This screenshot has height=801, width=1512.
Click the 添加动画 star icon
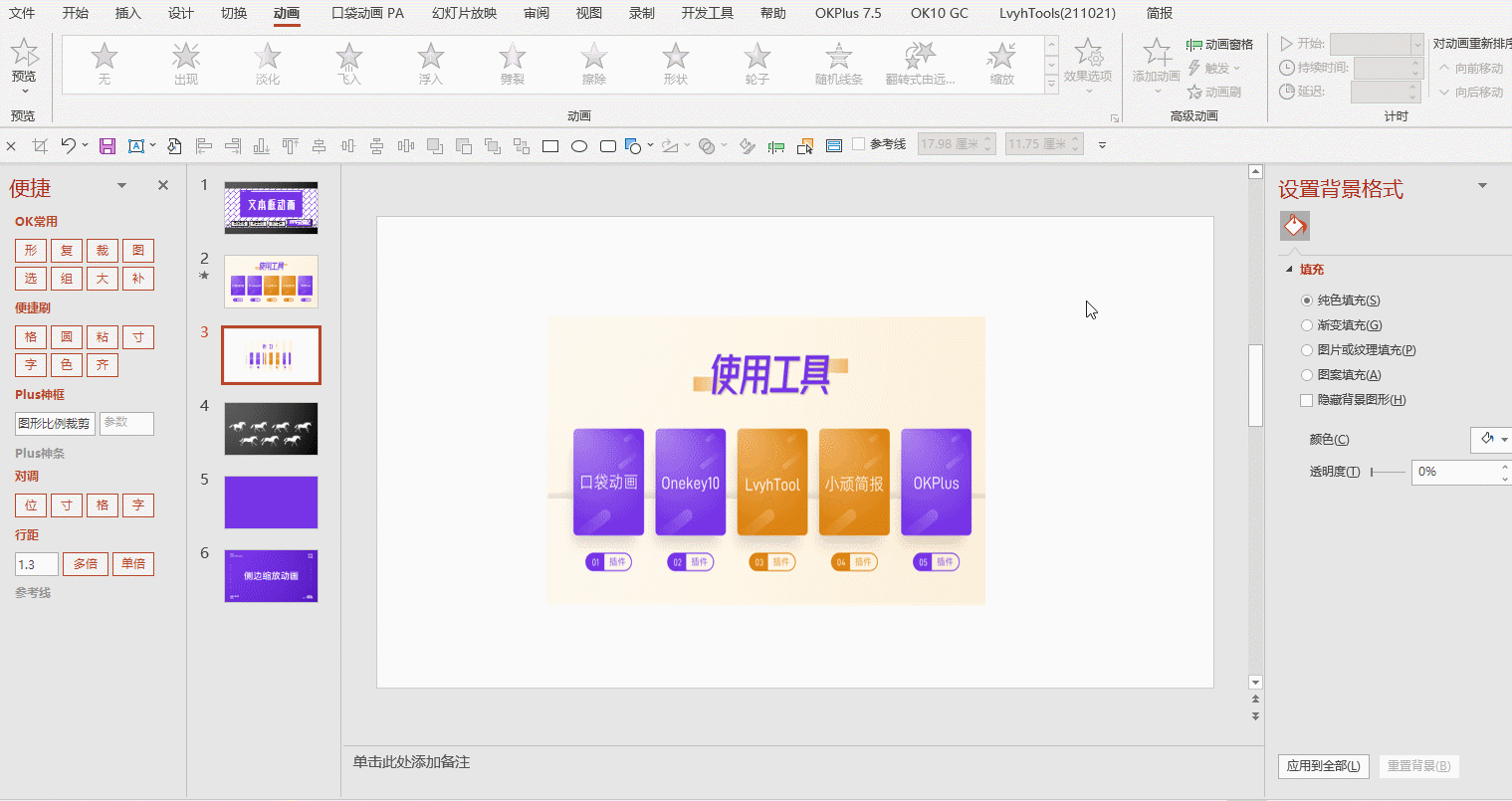coord(1157,52)
